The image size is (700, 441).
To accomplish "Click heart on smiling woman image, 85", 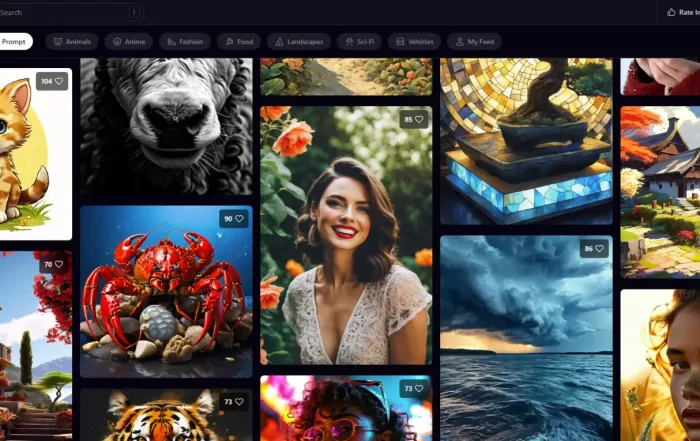I will 419,119.
